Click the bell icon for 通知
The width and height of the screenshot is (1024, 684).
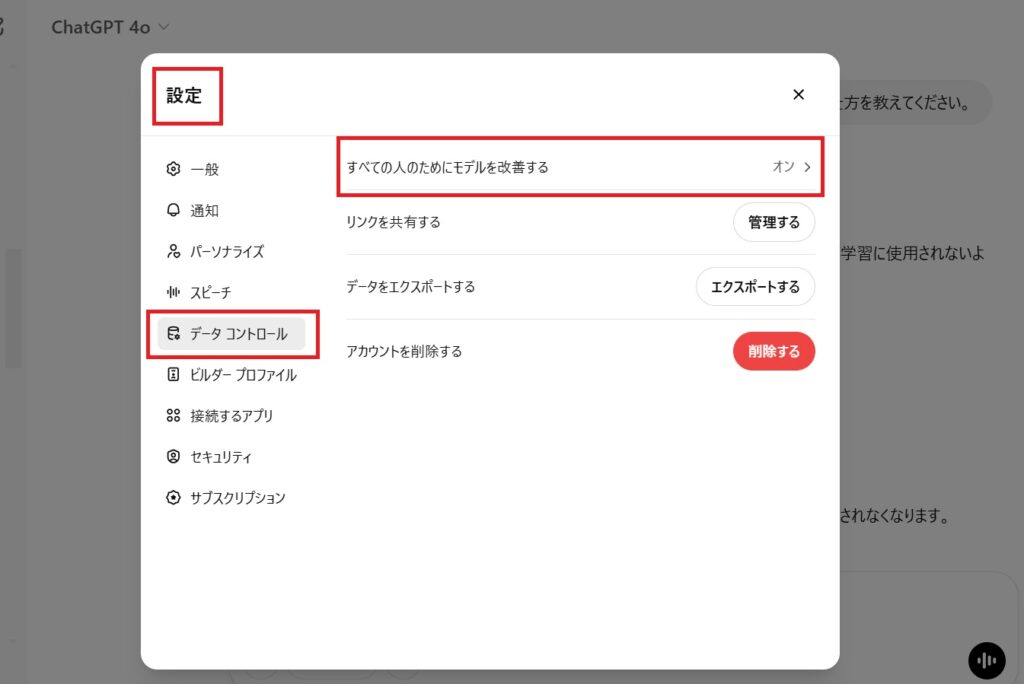173,210
